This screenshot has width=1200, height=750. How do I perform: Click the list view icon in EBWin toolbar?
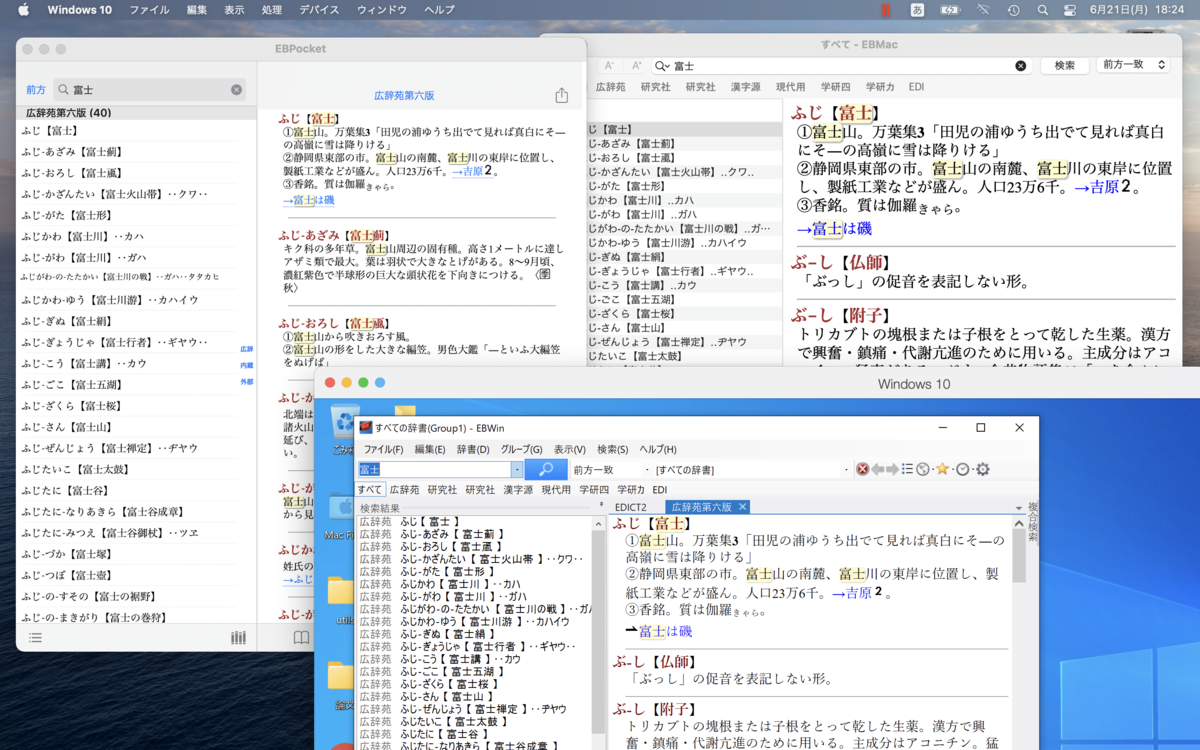click(x=907, y=469)
